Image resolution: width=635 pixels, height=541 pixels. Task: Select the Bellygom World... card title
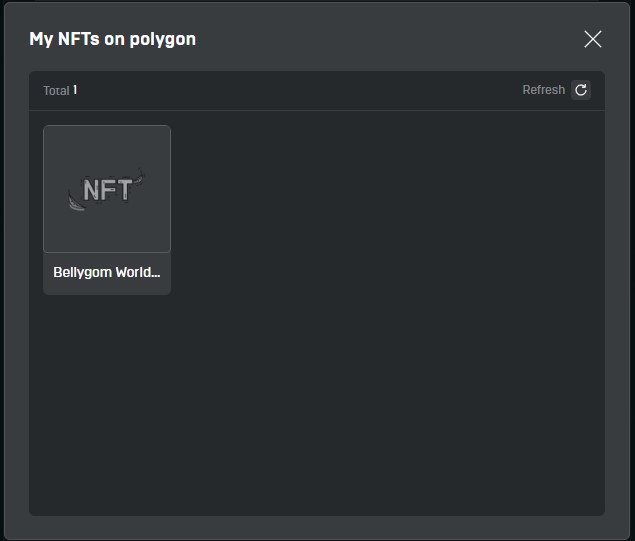[107, 272]
